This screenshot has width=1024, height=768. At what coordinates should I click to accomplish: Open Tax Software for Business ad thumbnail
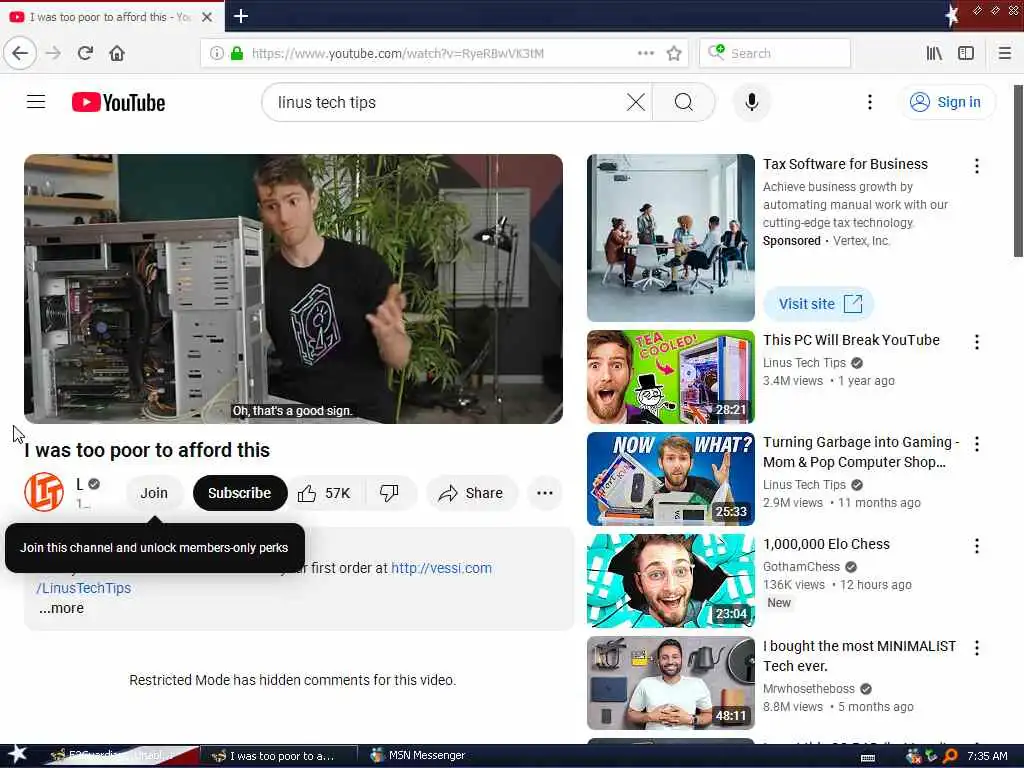tap(671, 238)
